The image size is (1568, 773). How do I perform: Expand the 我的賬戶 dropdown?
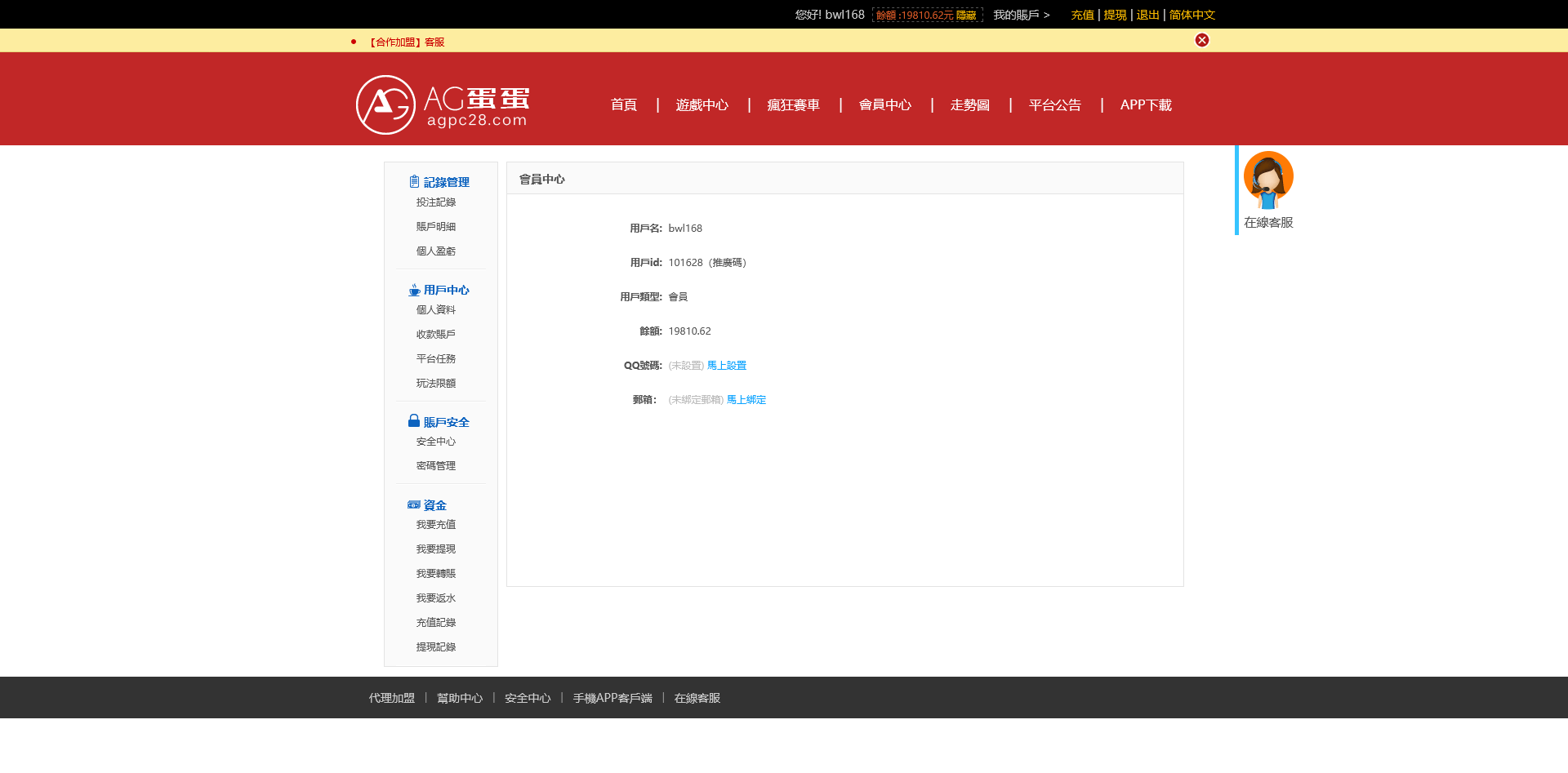click(1022, 15)
